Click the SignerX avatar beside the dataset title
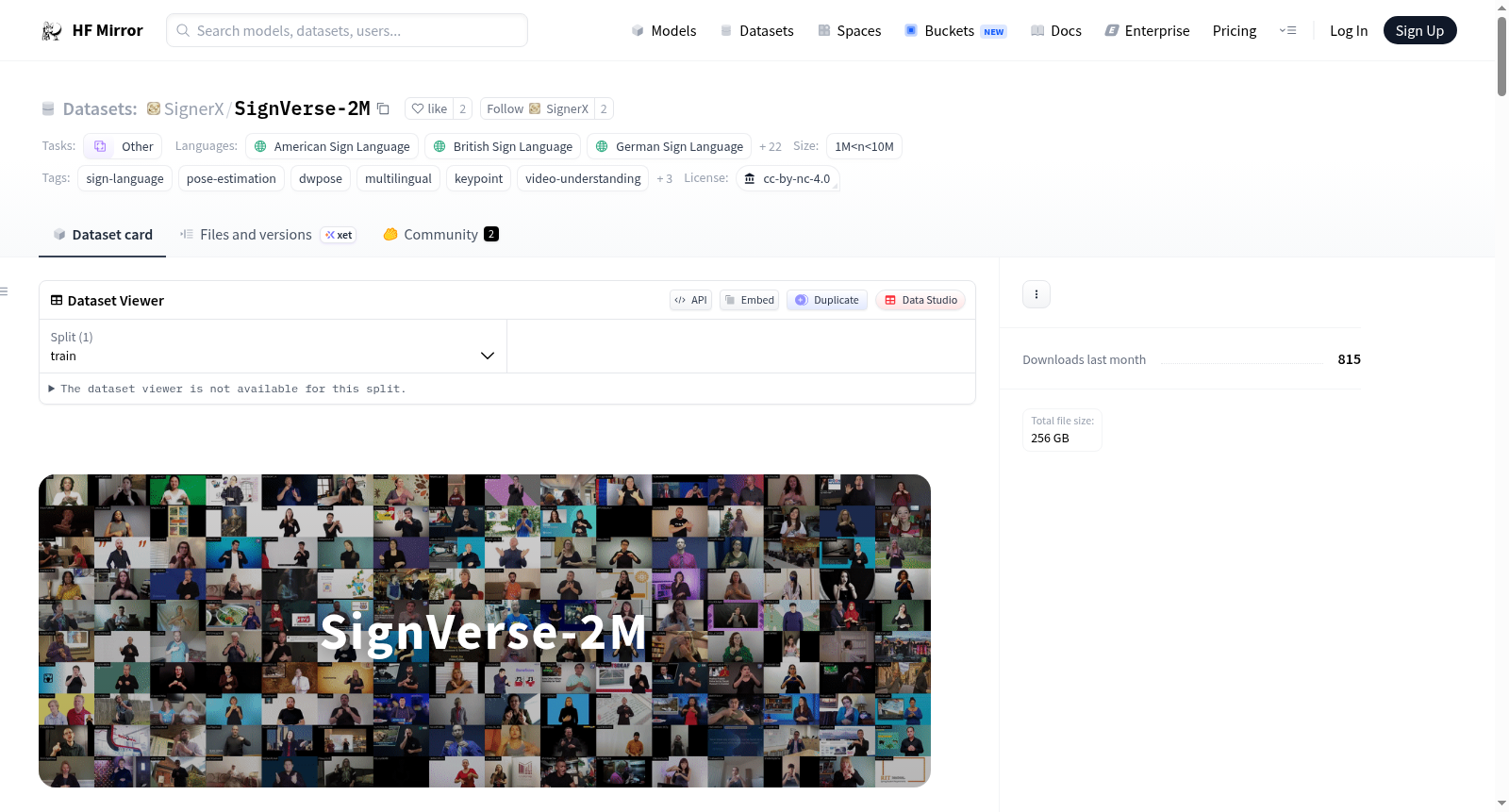This screenshot has width=1509, height=812. tap(154, 108)
